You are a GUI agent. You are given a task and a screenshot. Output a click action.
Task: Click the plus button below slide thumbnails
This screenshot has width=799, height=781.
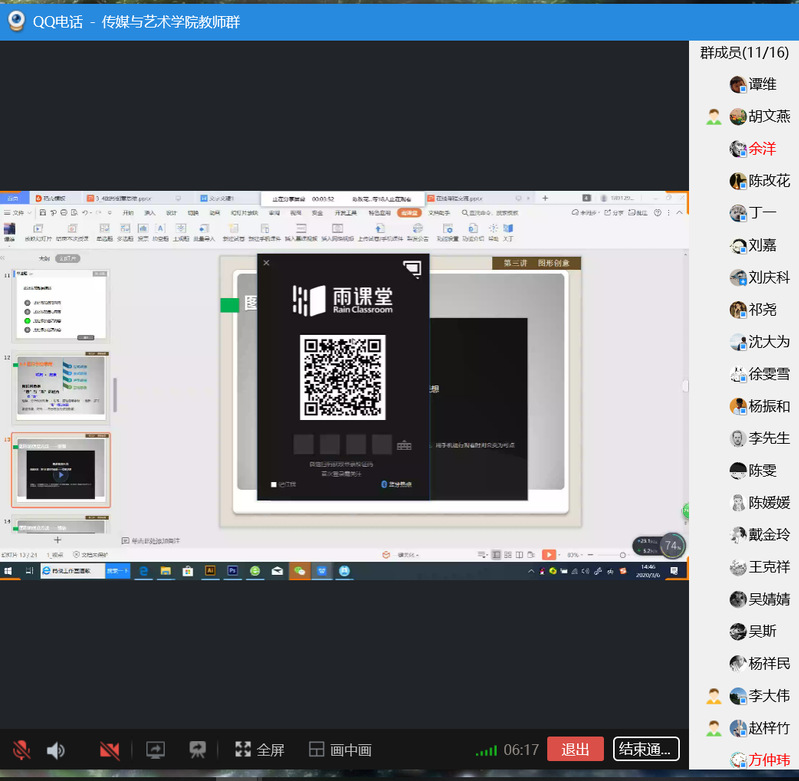click(58, 540)
